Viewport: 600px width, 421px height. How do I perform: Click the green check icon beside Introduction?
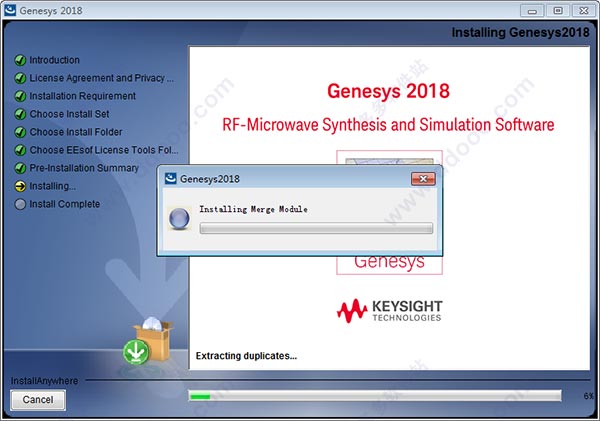(x=20, y=60)
